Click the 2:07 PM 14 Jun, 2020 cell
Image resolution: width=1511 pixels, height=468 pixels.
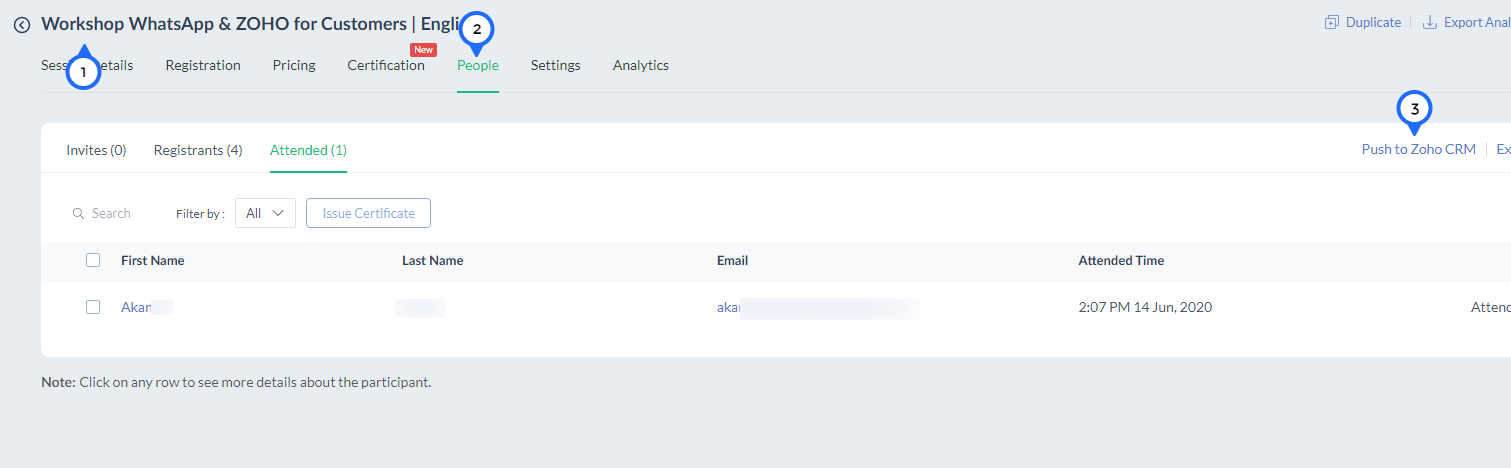[x=1145, y=307]
